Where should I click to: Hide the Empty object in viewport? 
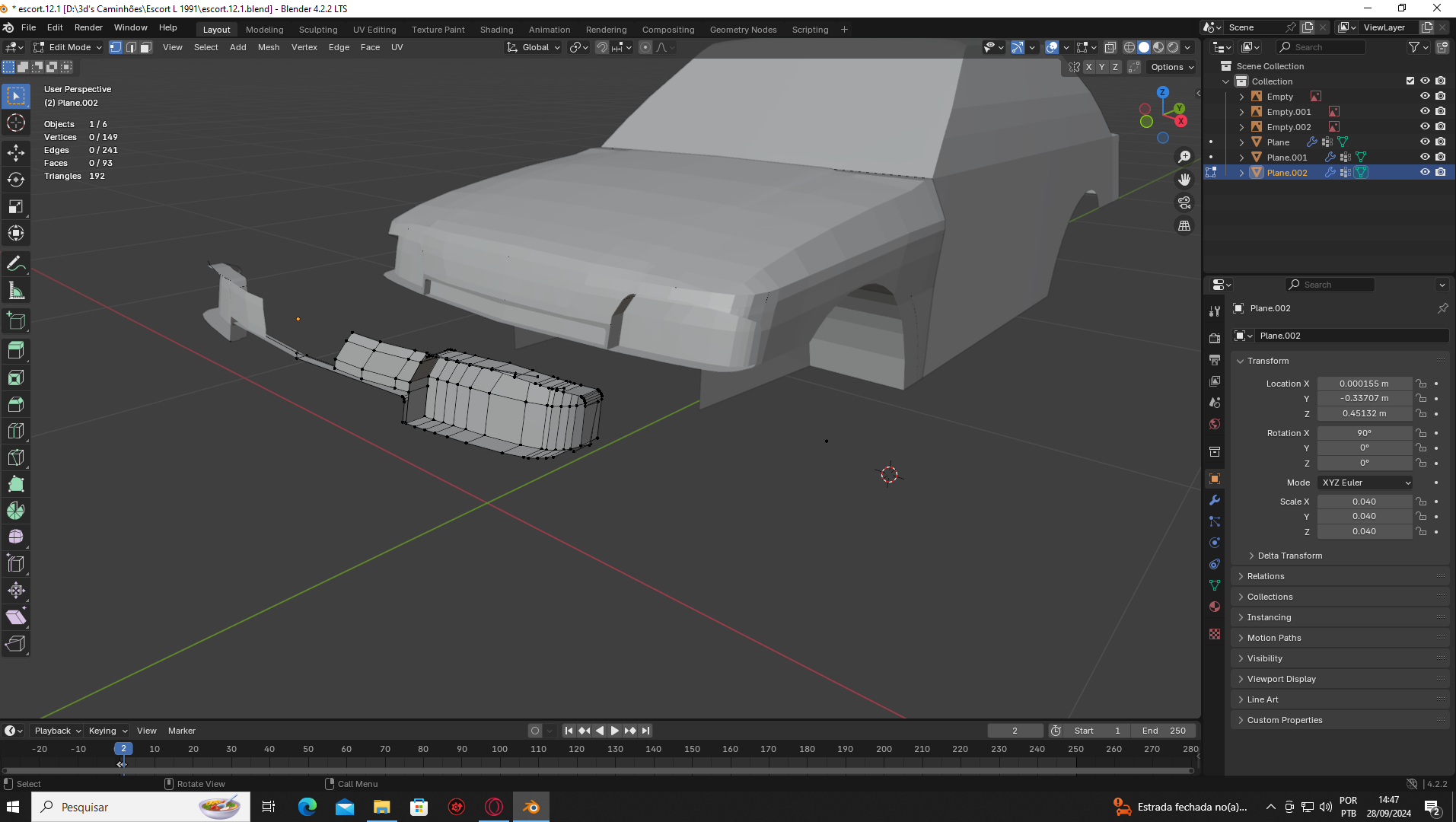[1425, 97]
